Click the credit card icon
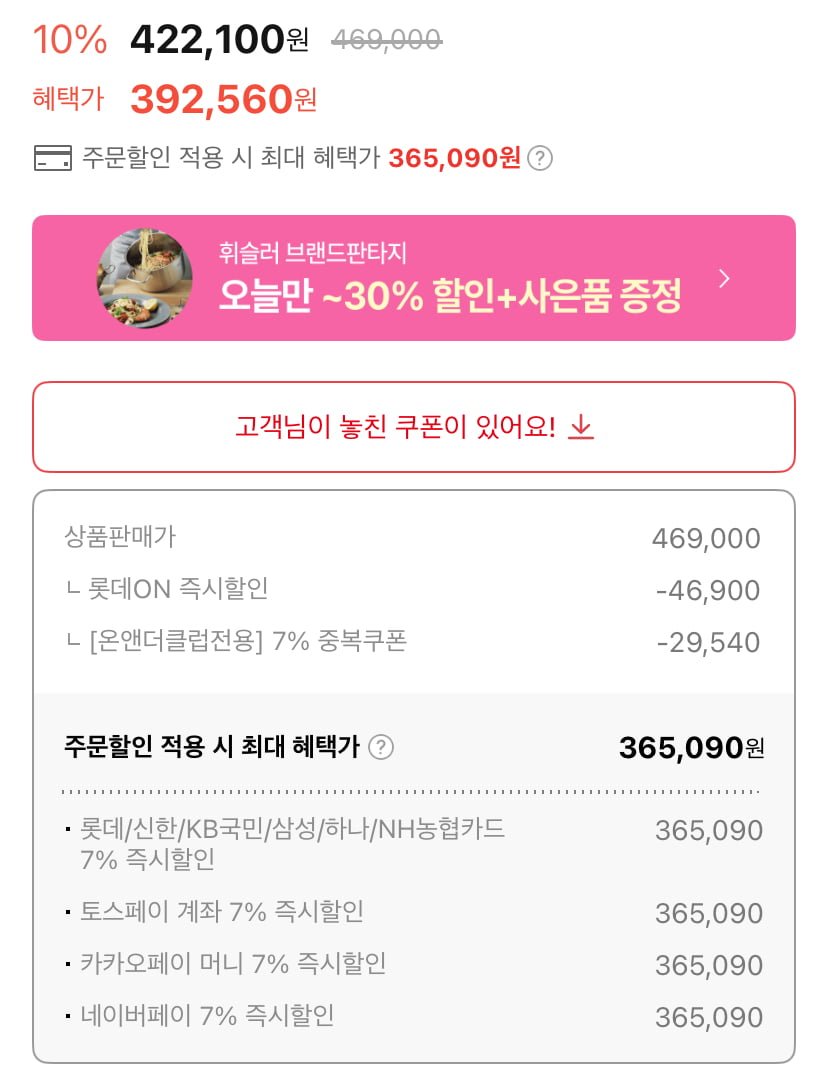 click(x=53, y=158)
